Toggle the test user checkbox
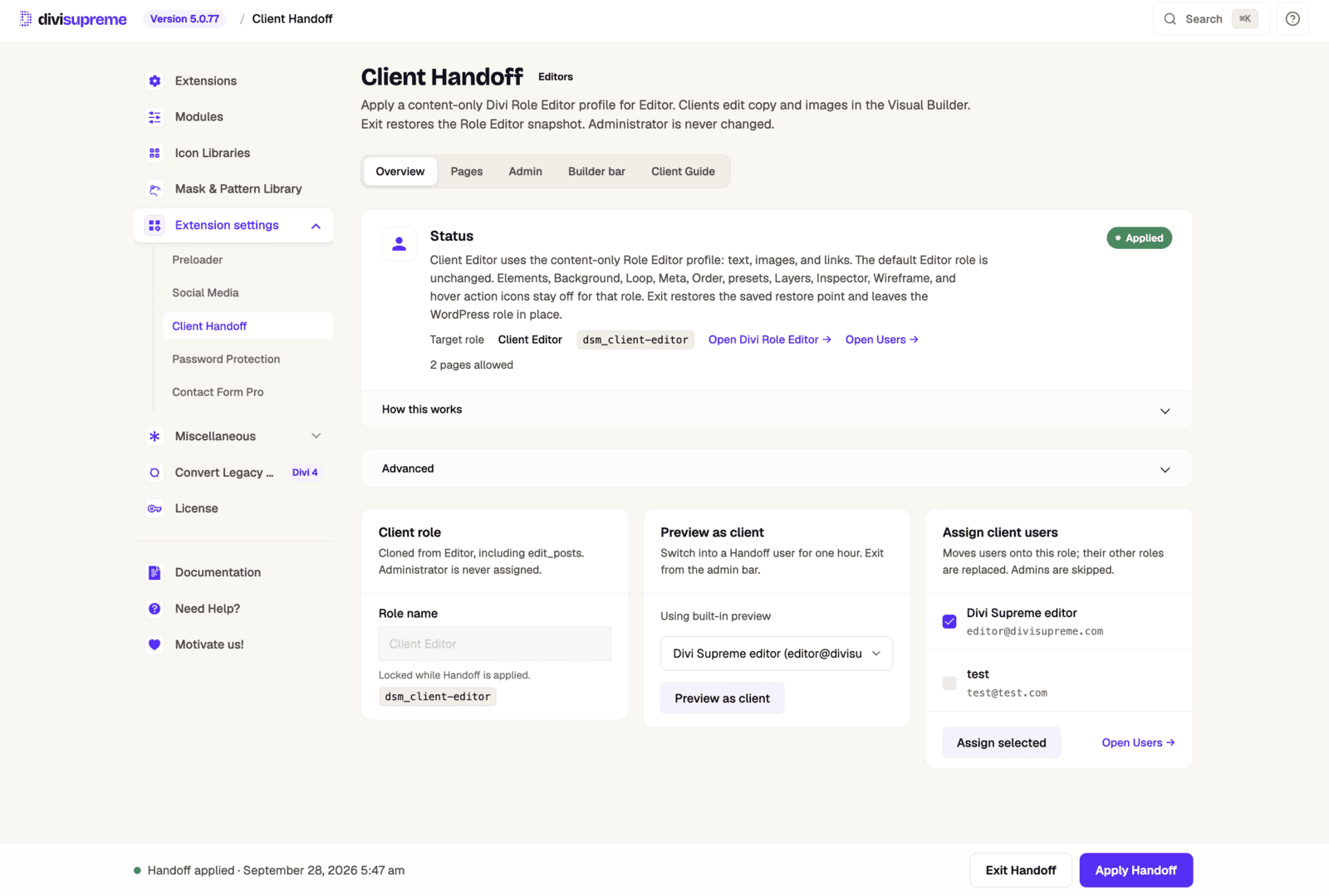The width and height of the screenshot is (1329, 896). point(949,683)
